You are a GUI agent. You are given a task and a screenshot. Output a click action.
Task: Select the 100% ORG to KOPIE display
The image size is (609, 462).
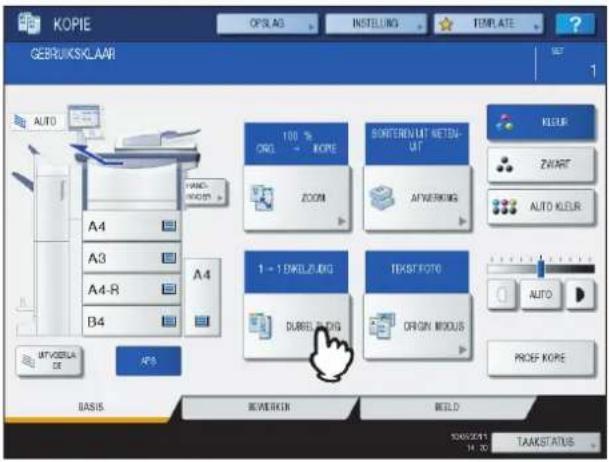click(x=296, y=143)
